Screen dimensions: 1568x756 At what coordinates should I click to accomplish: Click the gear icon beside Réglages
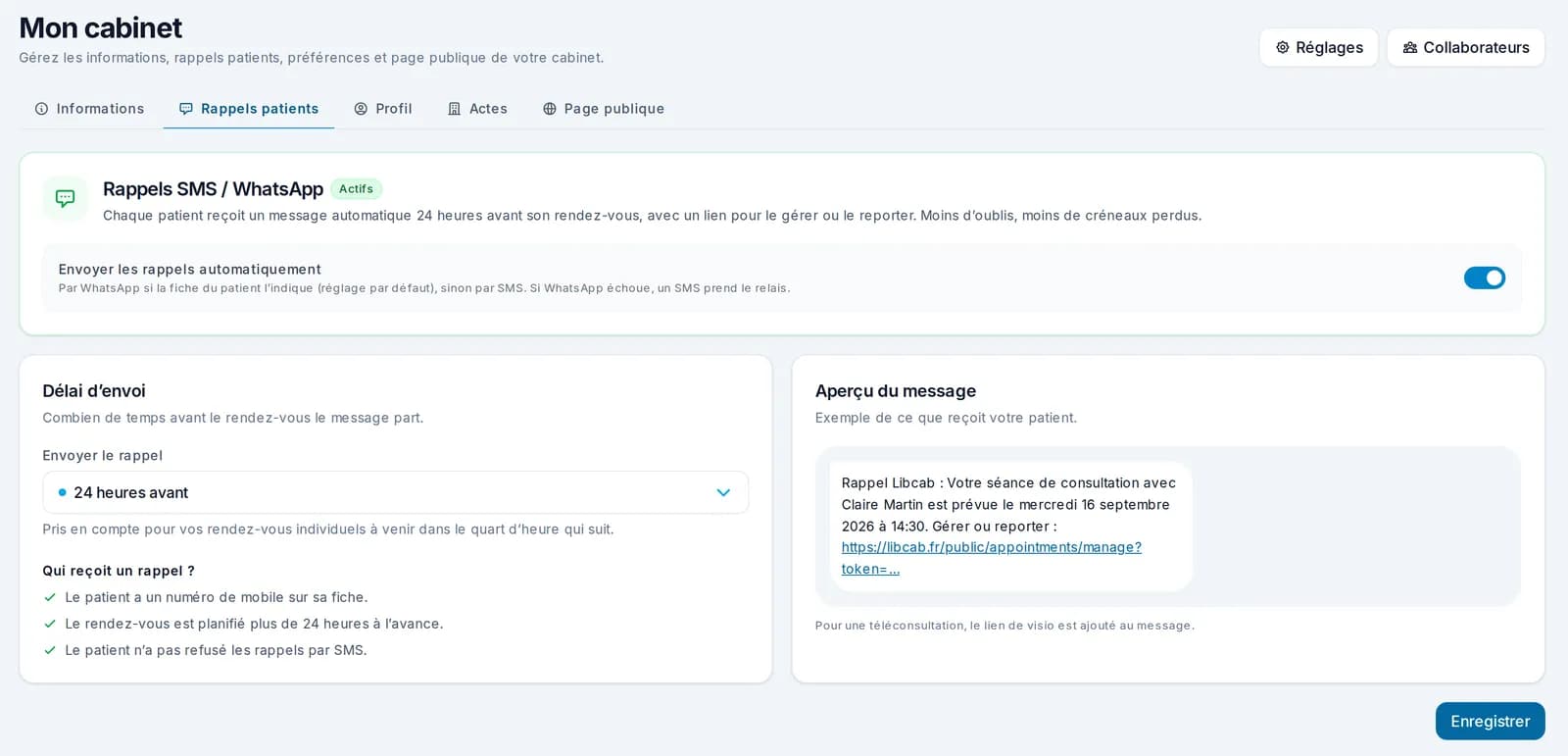1282,47
